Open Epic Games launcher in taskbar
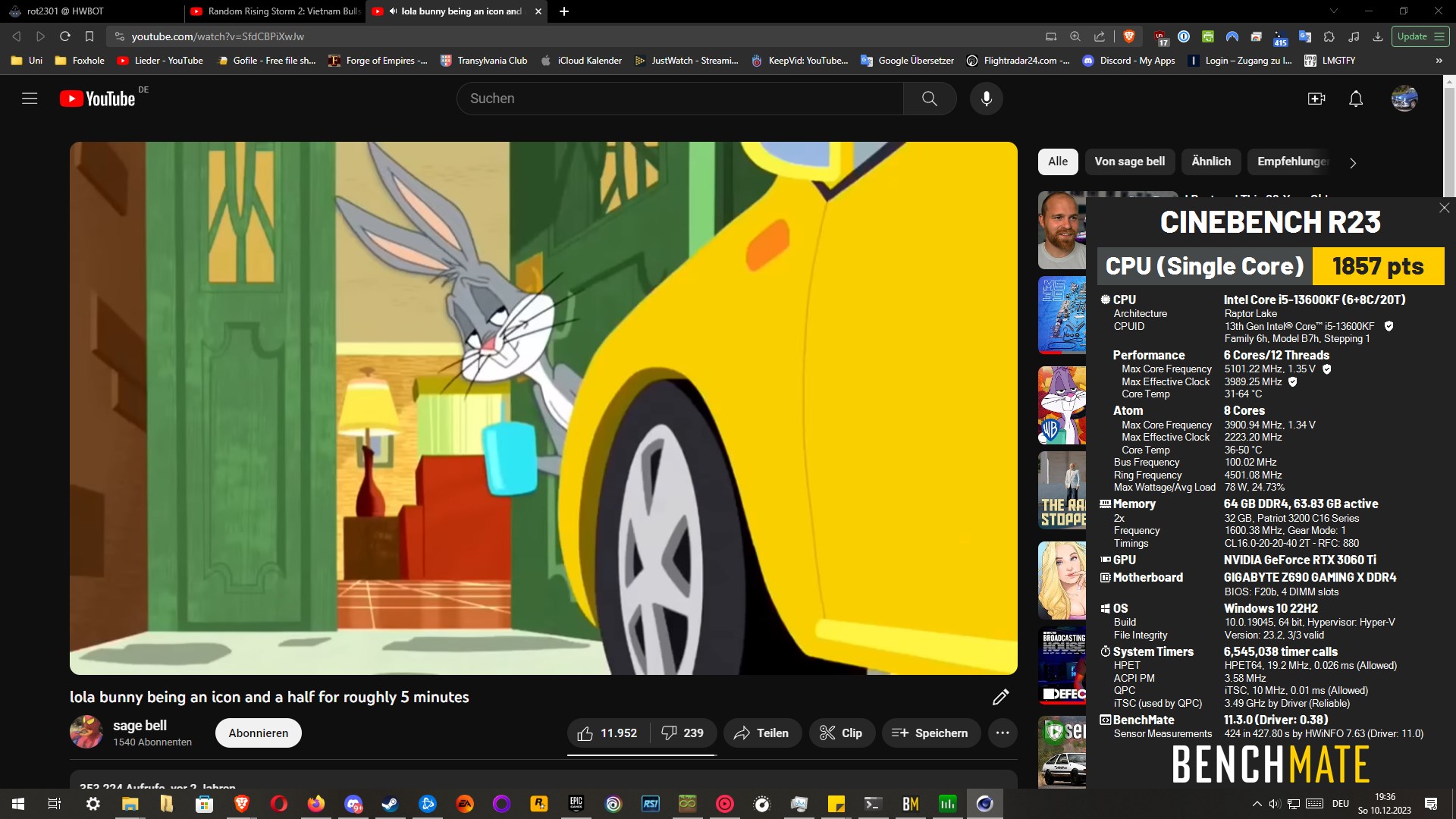Viewport: 1456px width, 819px height. pos(576,804)
